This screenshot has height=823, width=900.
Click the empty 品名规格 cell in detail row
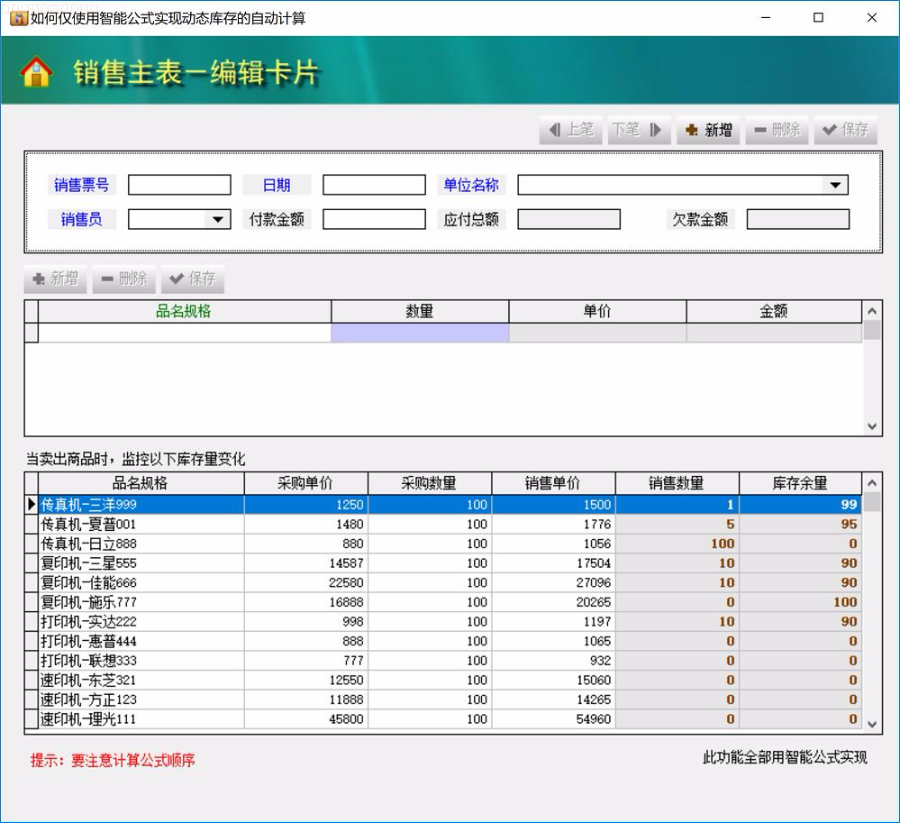click(x=184, y=333)
